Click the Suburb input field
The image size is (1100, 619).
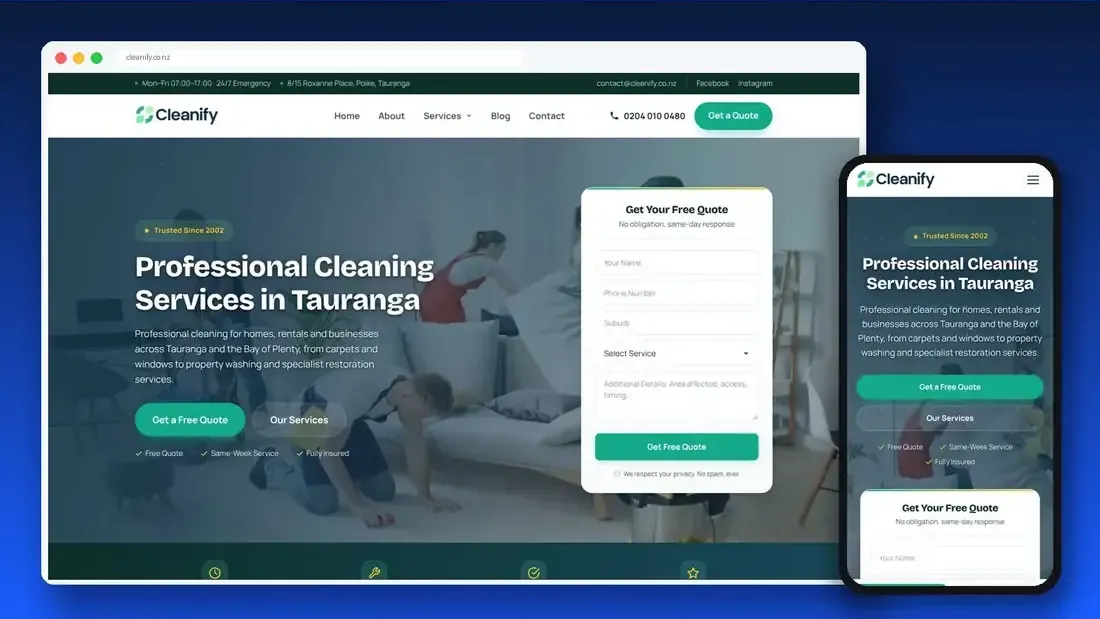click(676, 324)
